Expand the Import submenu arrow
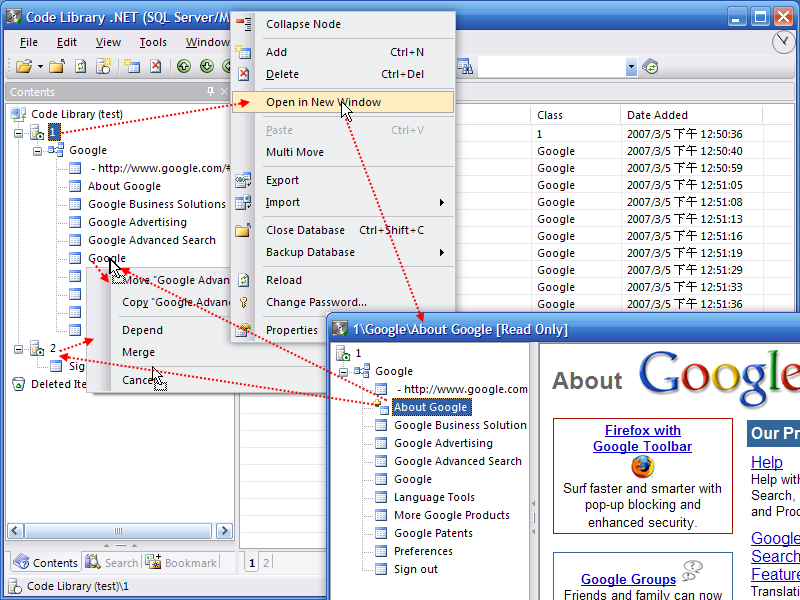The width and height of the screenshot is (800, 600). [442, 203]
